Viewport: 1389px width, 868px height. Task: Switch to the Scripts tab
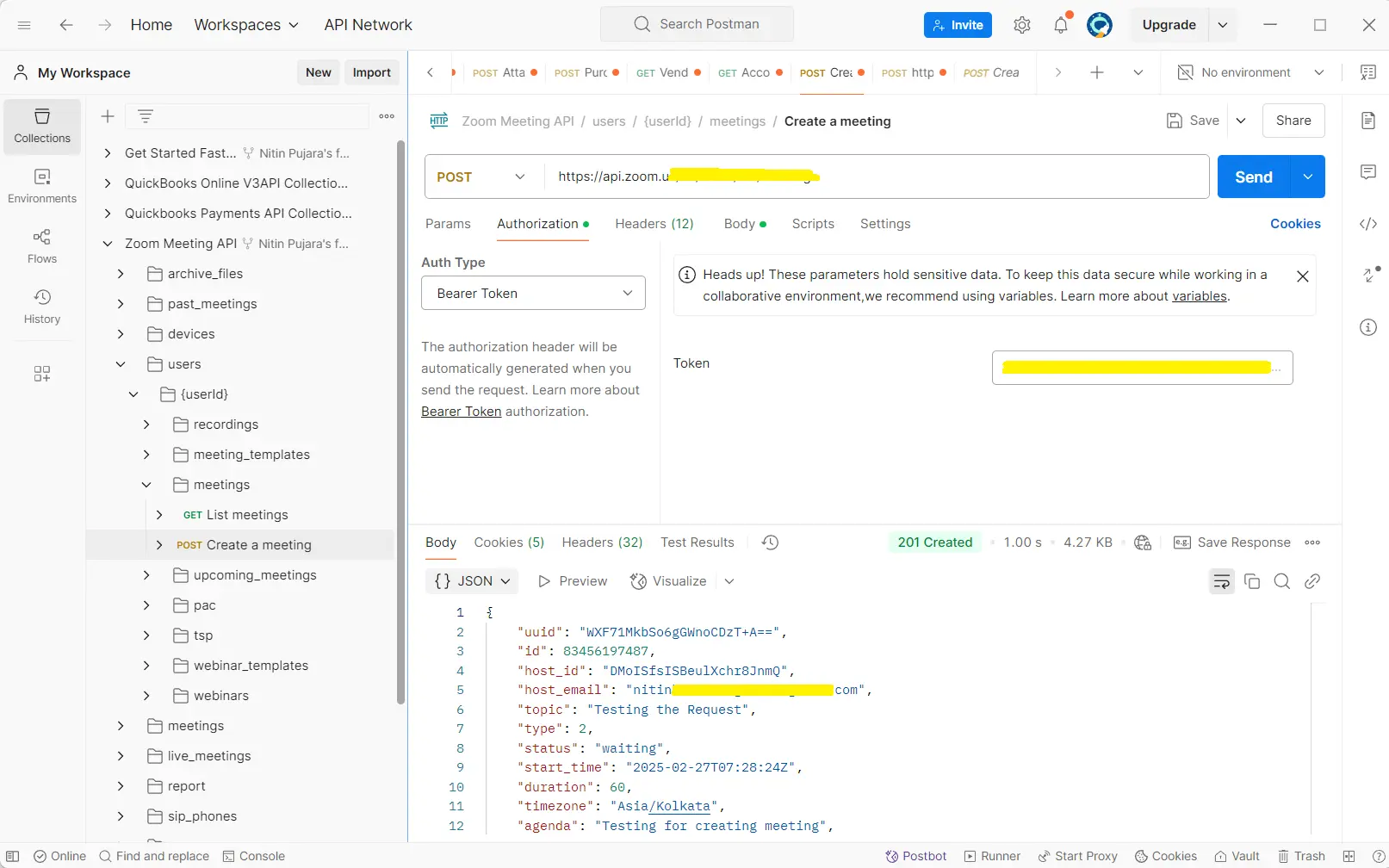pyautogui.click(x=813, y=224)
